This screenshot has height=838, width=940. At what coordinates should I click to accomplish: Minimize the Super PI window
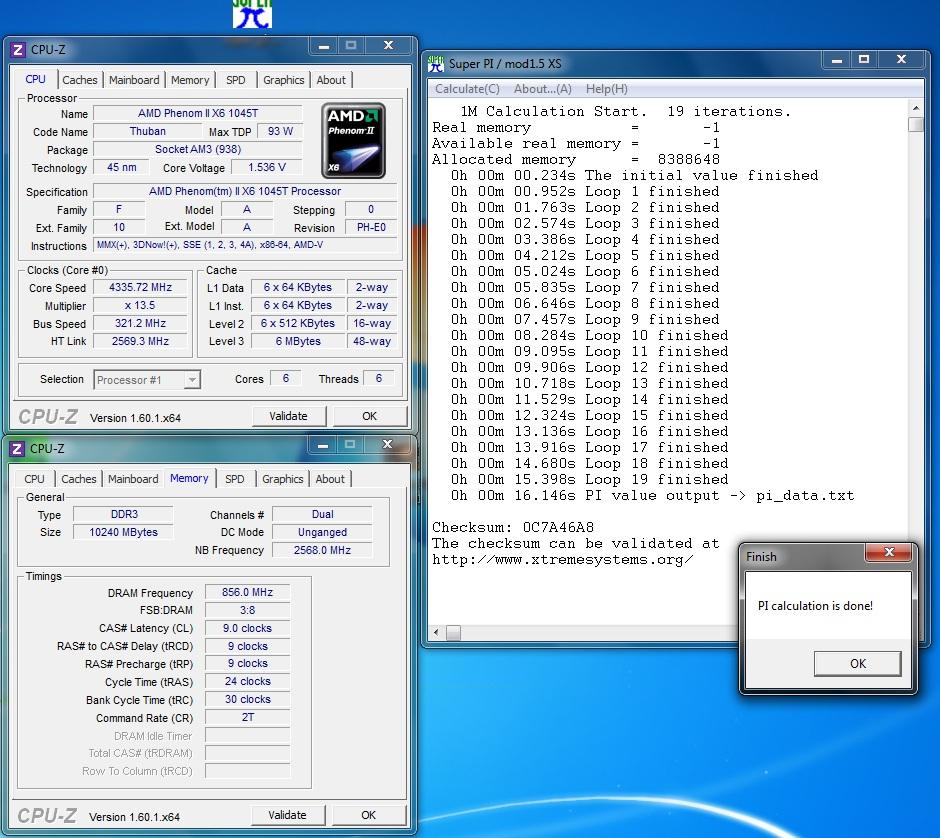click(x=837, y=60)
